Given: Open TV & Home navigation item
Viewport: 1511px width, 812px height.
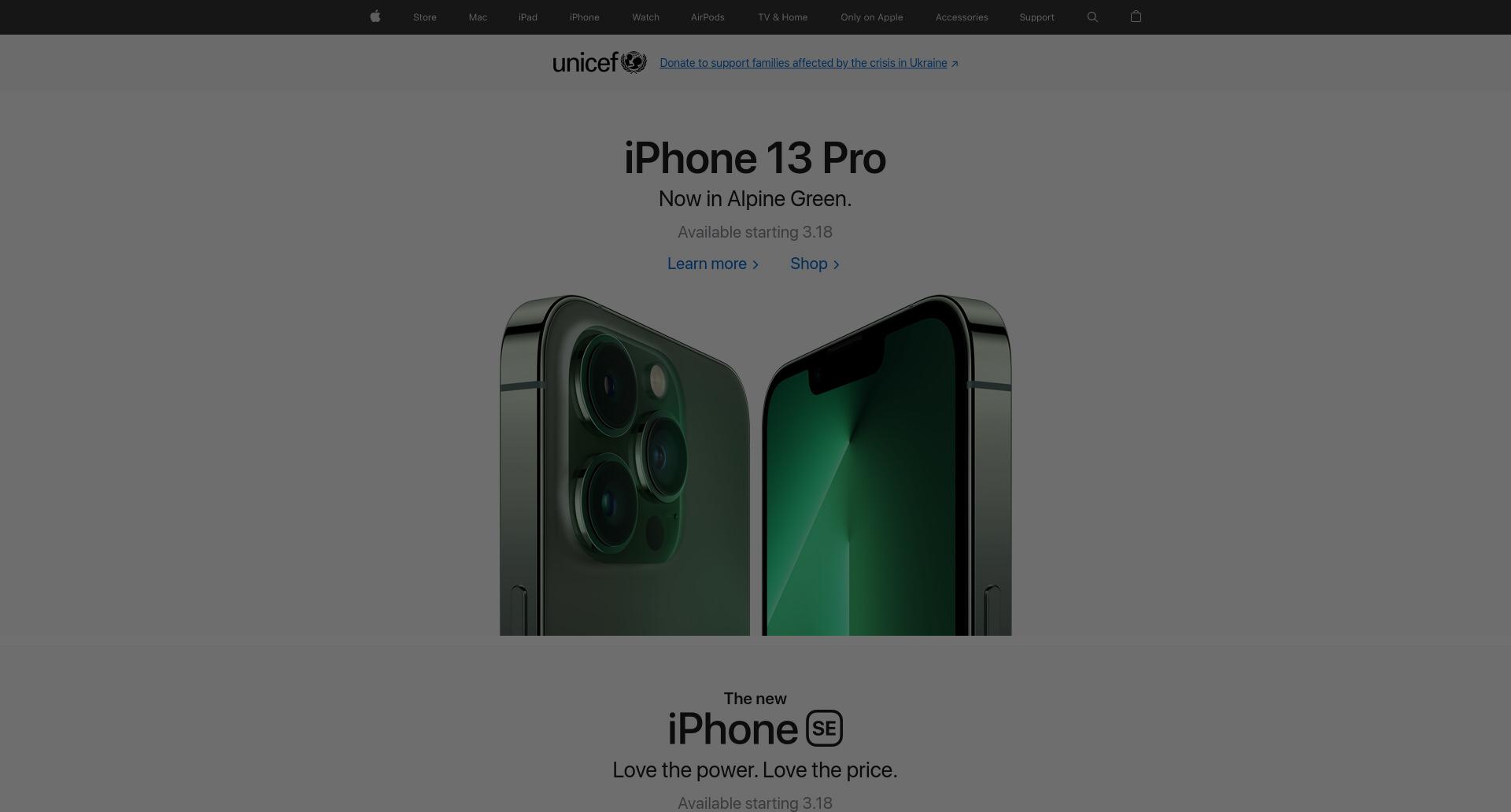Looking at the screenshot, I should click(782, 17).
